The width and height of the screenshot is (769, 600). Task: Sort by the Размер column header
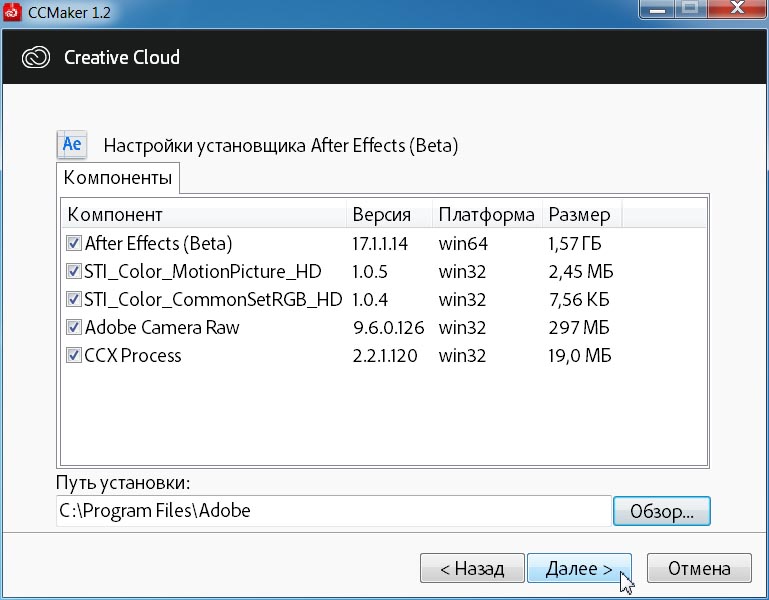(582, 215)
